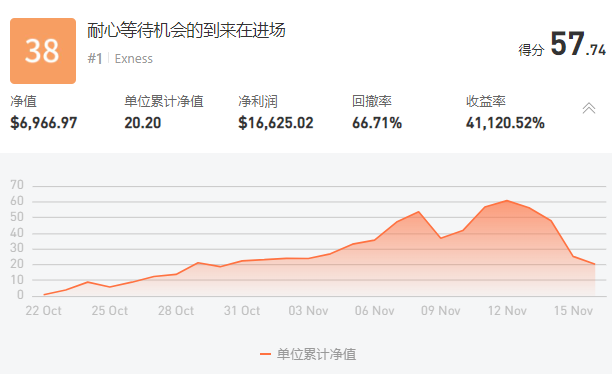This screenshot has width=612, height=374.
Task: Open the trader title 耐心等待机会的到来在进场
Action: click(186, 30)
